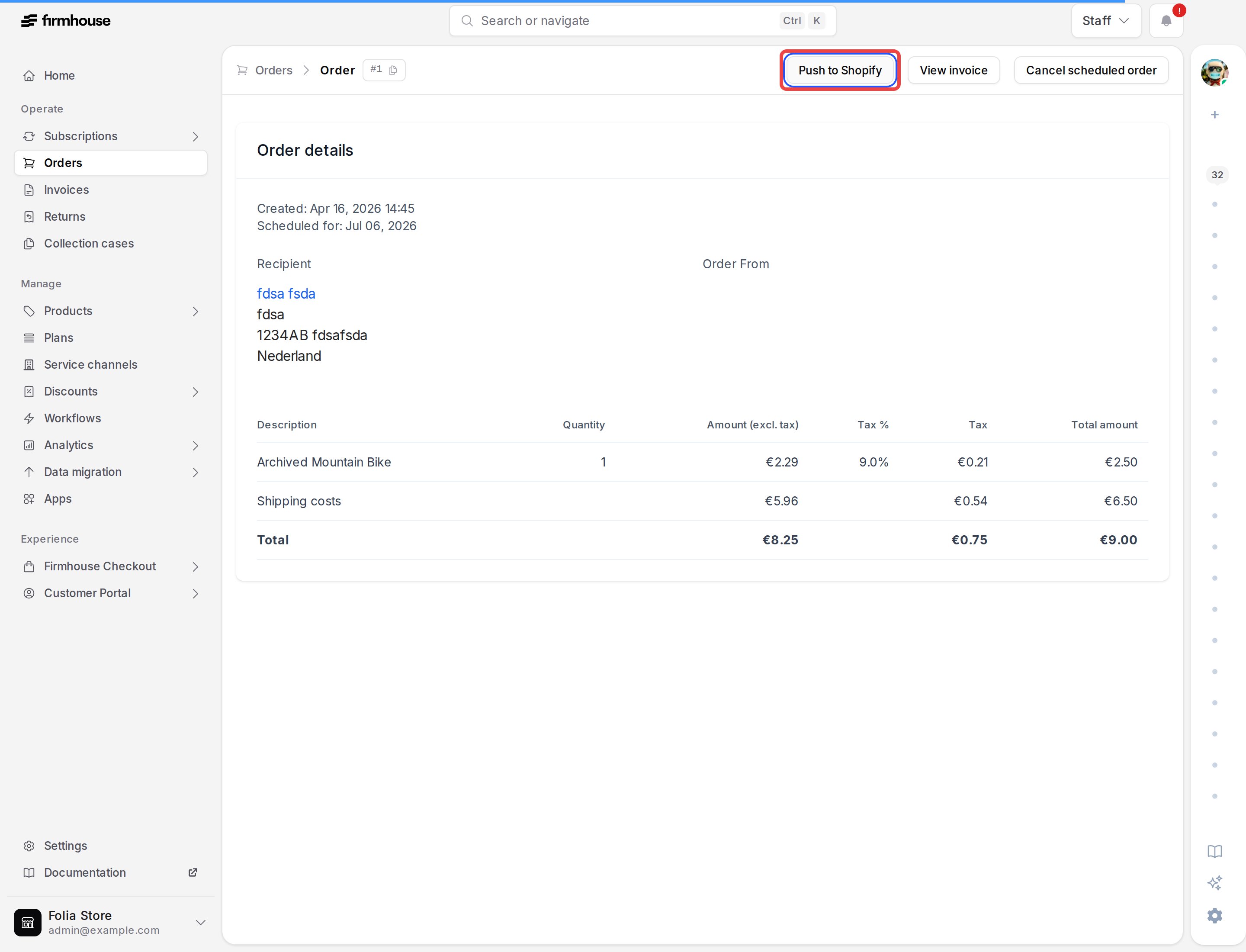Image resolution: width=1246 pixels, height=952 pixels.
Task: Open Subscriptions in sidebar
Action: [110, 136]
